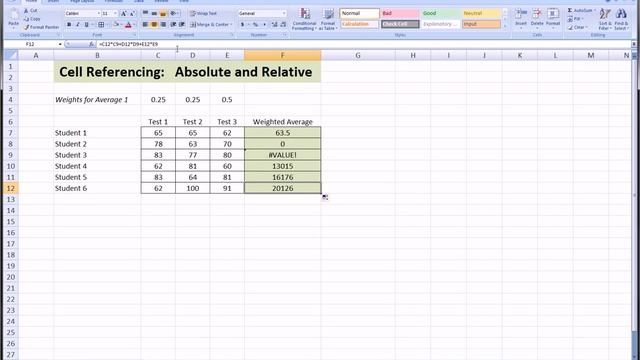Decrease the cell indent
The height and width of the screenshot is (360, 640).
point(173,24)
